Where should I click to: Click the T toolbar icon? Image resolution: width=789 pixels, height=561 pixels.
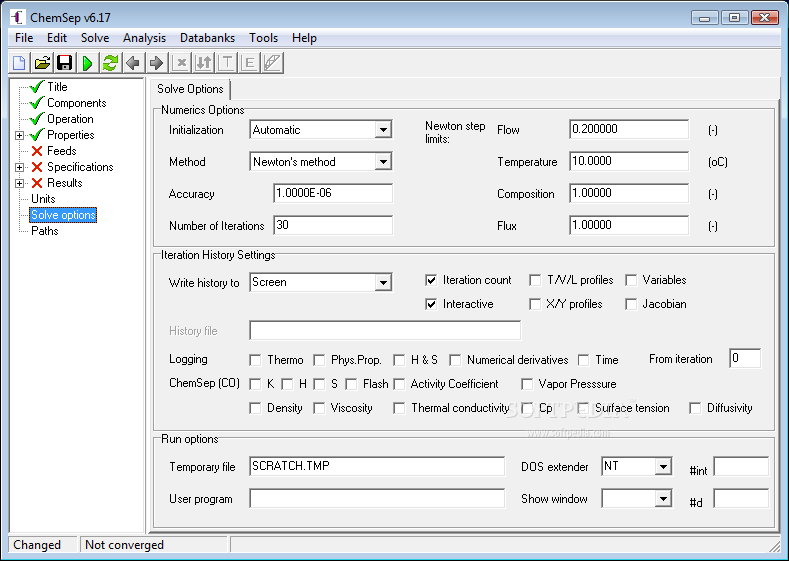pyautogui.click(x=226, y=63)
